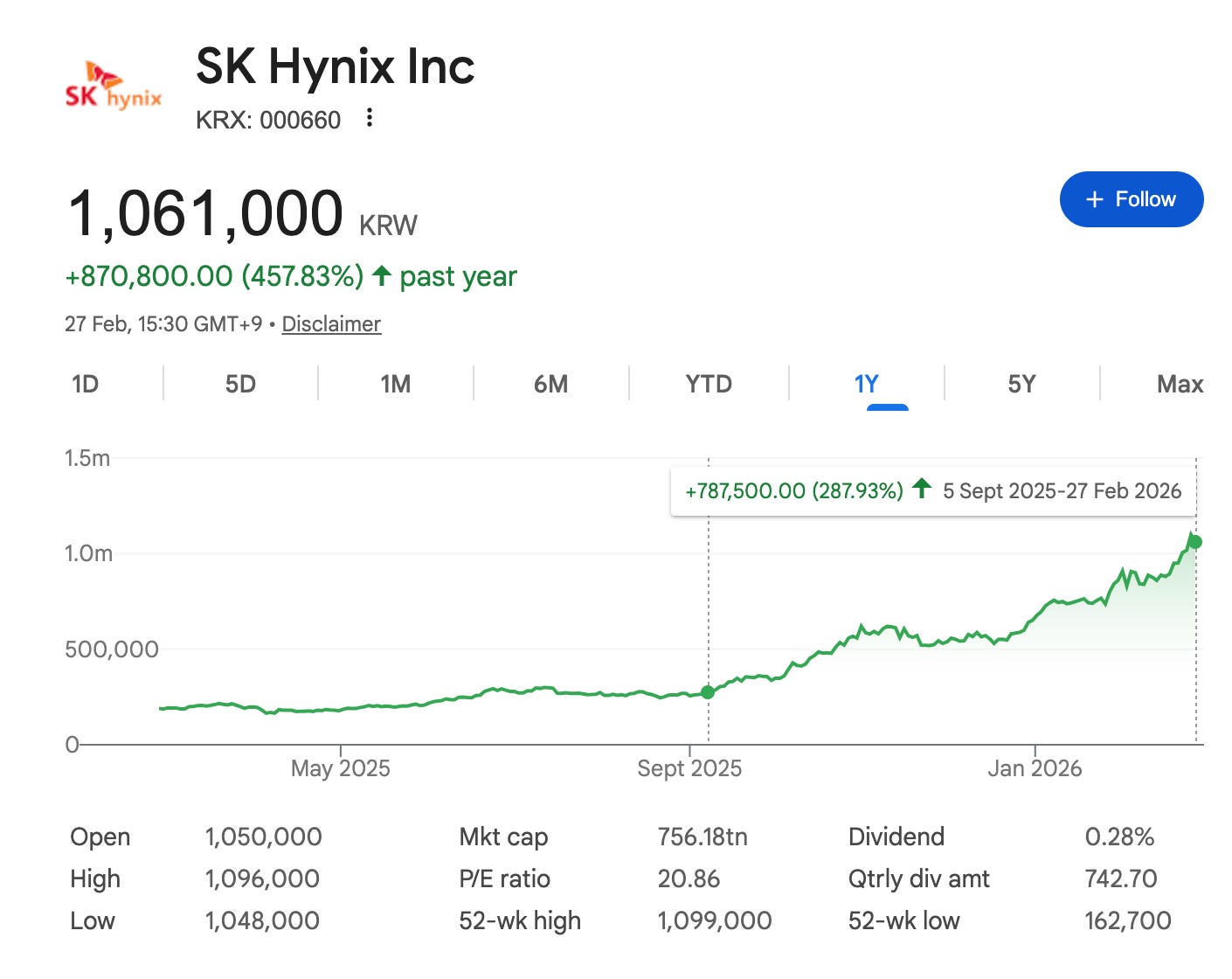
Task: Click the P/E ratio label
Action: click(x=504, y=878)
